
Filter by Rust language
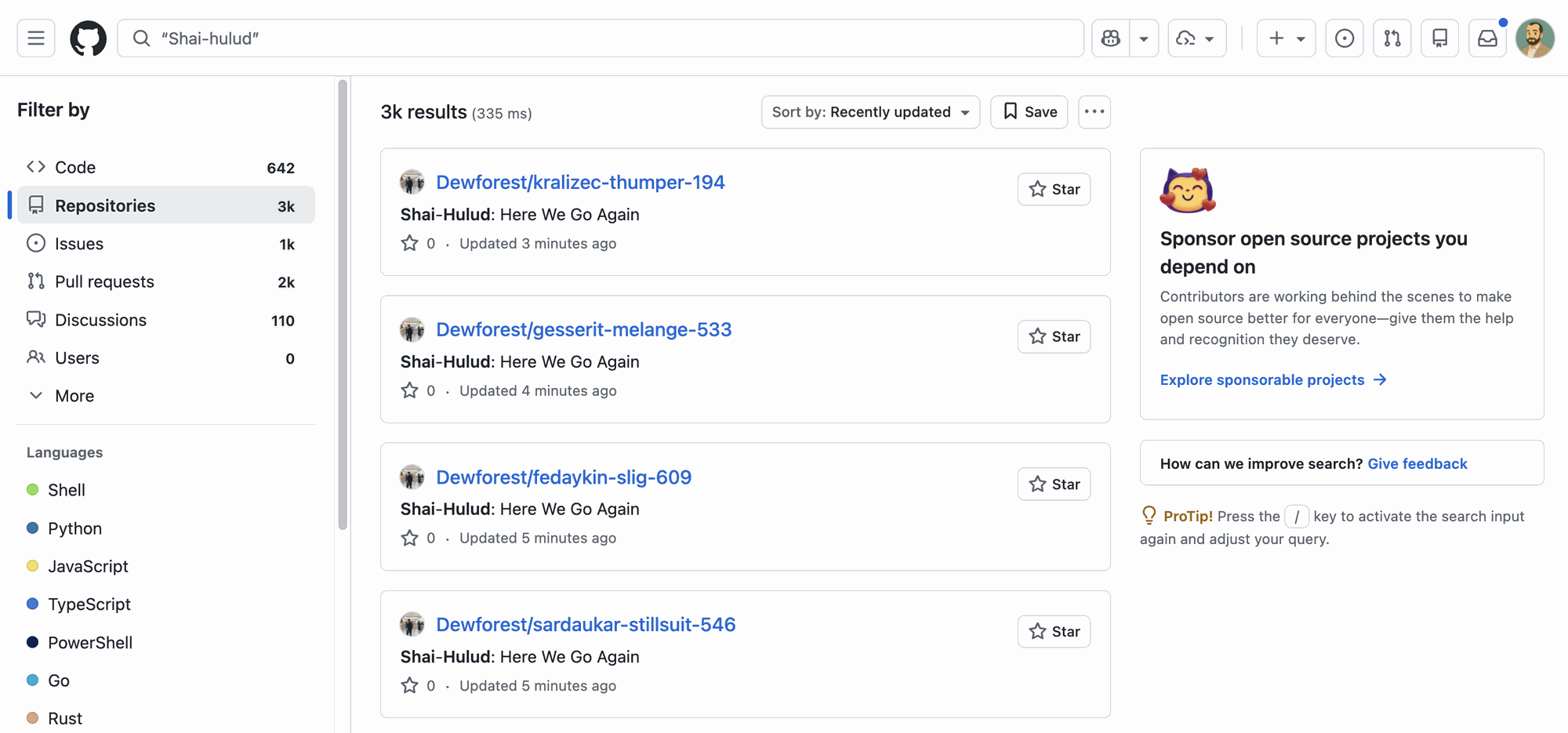tap(65, 719)
